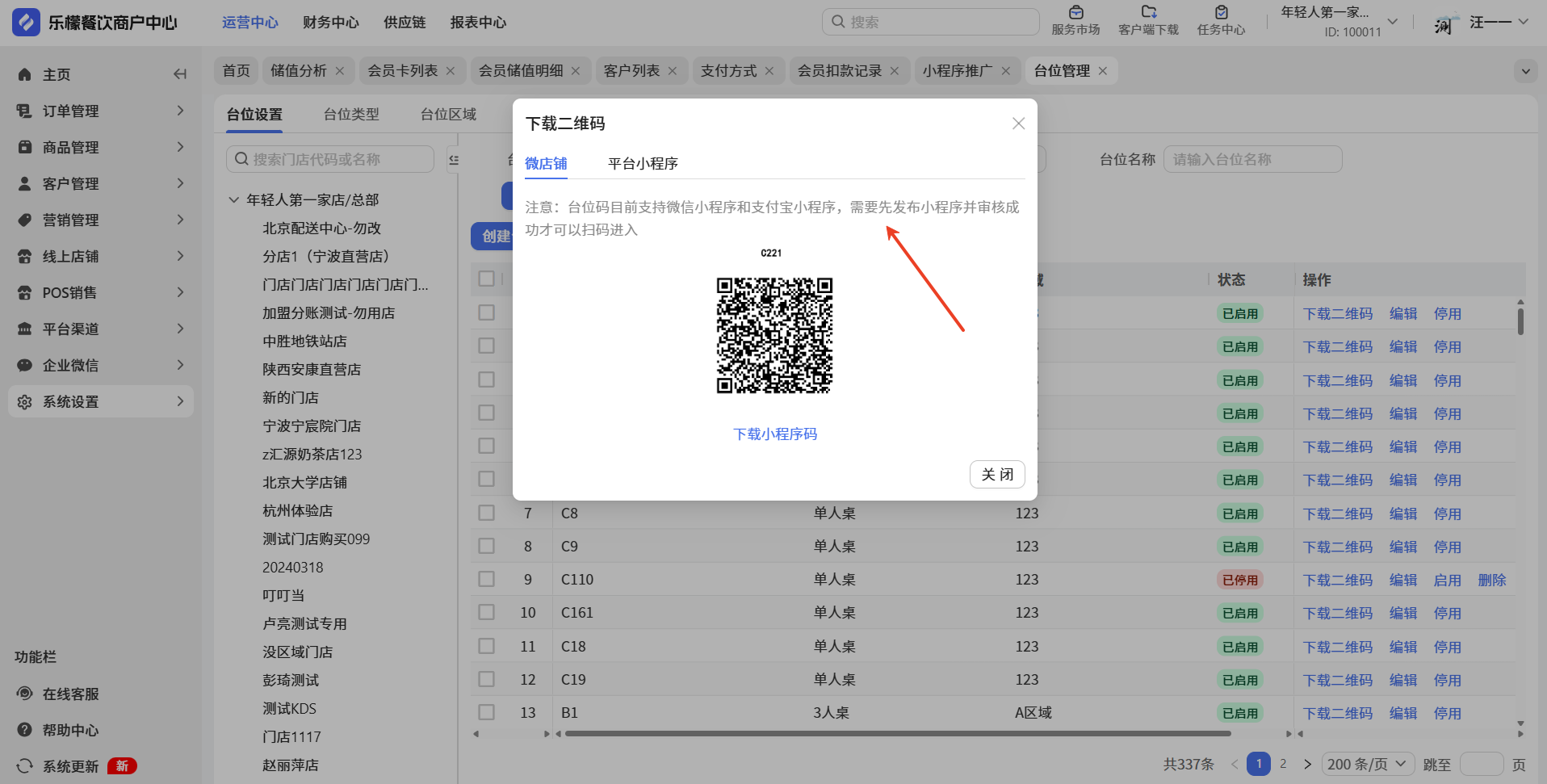Click the store tree collapse toggle icon
This screenshot has height=784, width=1547.
pyautogui.click(x=453, y=160)
